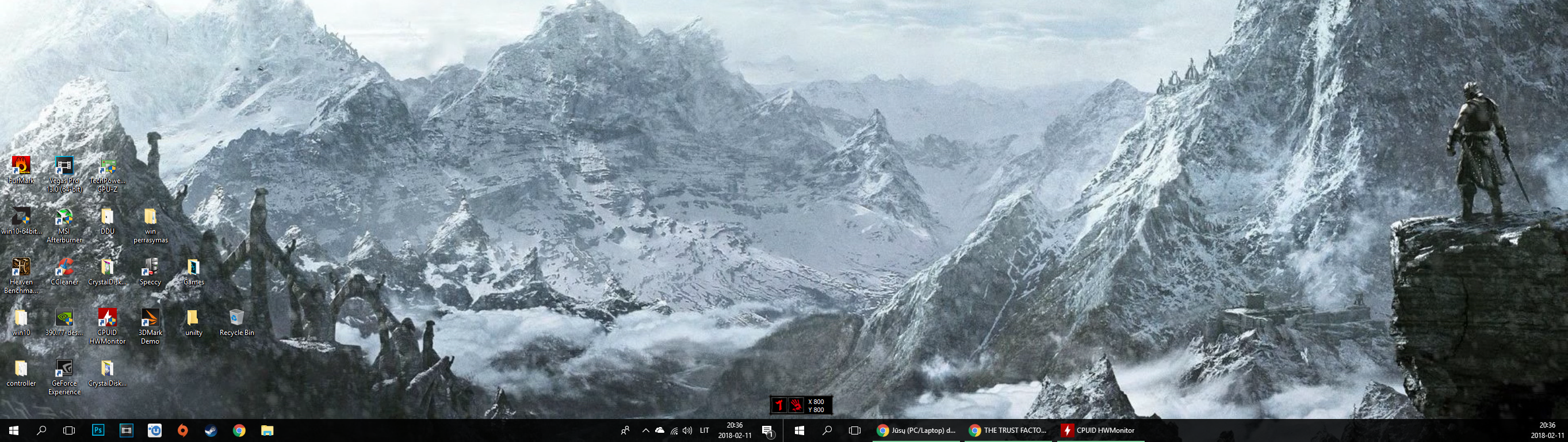Screen dimensions: 1568x442
Task: Select the Games folder icon
Action: pos(194,272)
